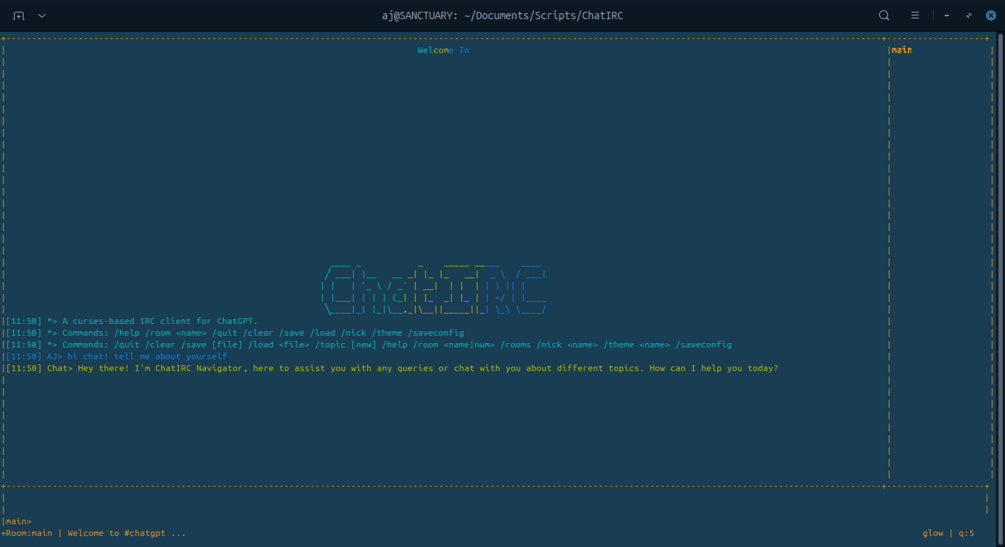Open the terminal search icon
This screenshot has height=547, width=1005.
[x=884, y=15]
